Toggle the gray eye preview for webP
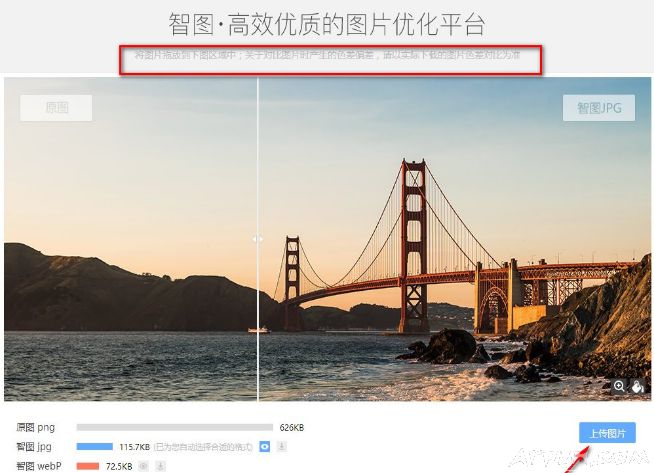Image resolution: width=654 pixels, height=473 pixels. pos(143,466)
